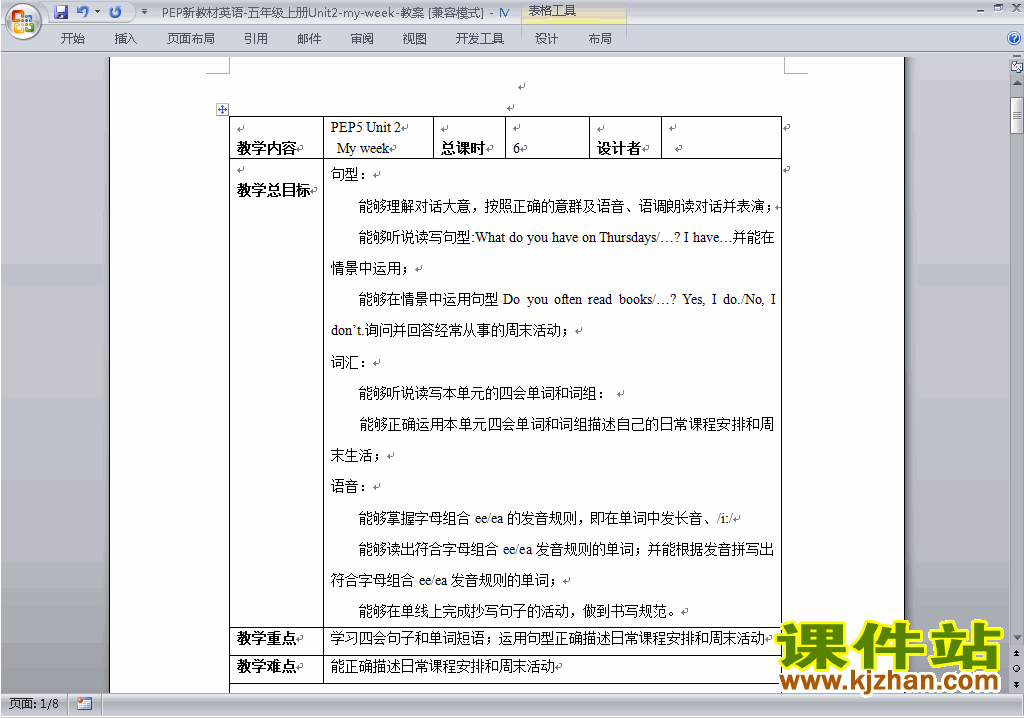The width and height of the screenshot is (1024, 718).
Task: Click the 词汇： heading line
Action: tap(349, 363)
